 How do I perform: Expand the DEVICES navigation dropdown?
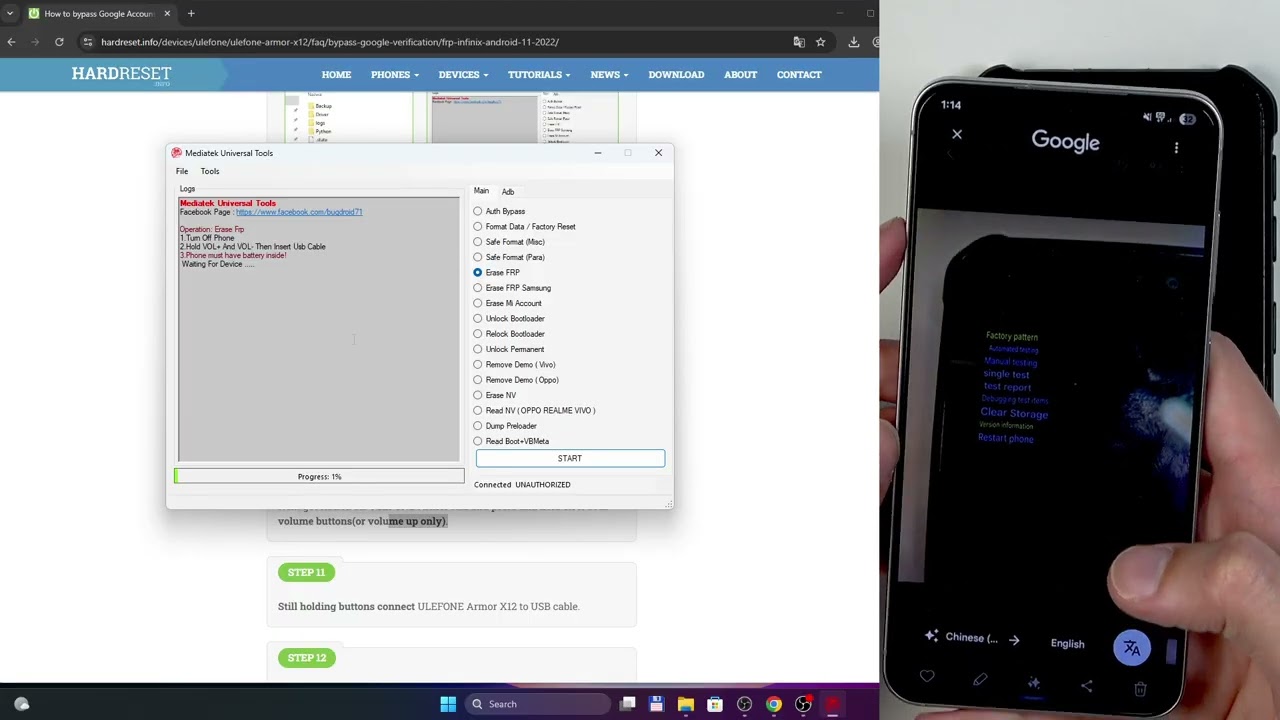pos(463,75)
